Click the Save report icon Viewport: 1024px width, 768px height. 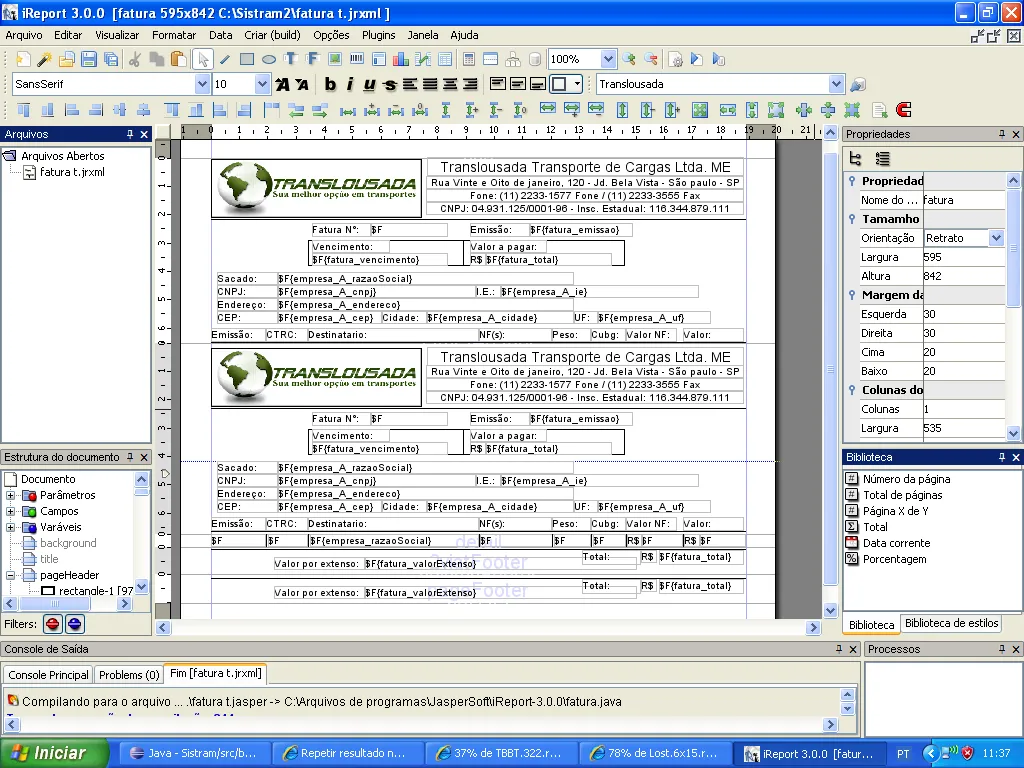coord(89,59)
